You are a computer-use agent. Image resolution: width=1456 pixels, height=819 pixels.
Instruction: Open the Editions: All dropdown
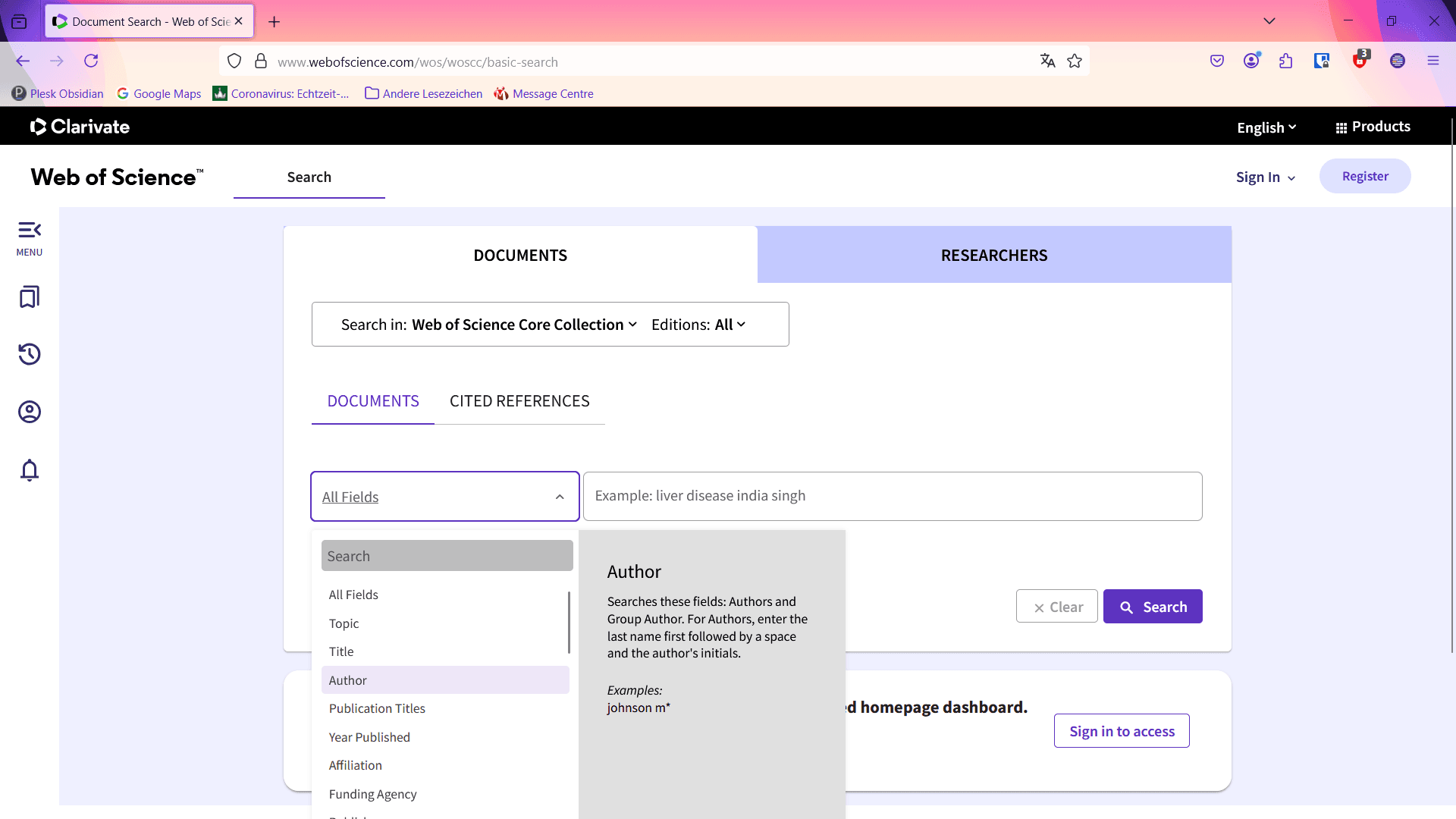click(698, 325)
